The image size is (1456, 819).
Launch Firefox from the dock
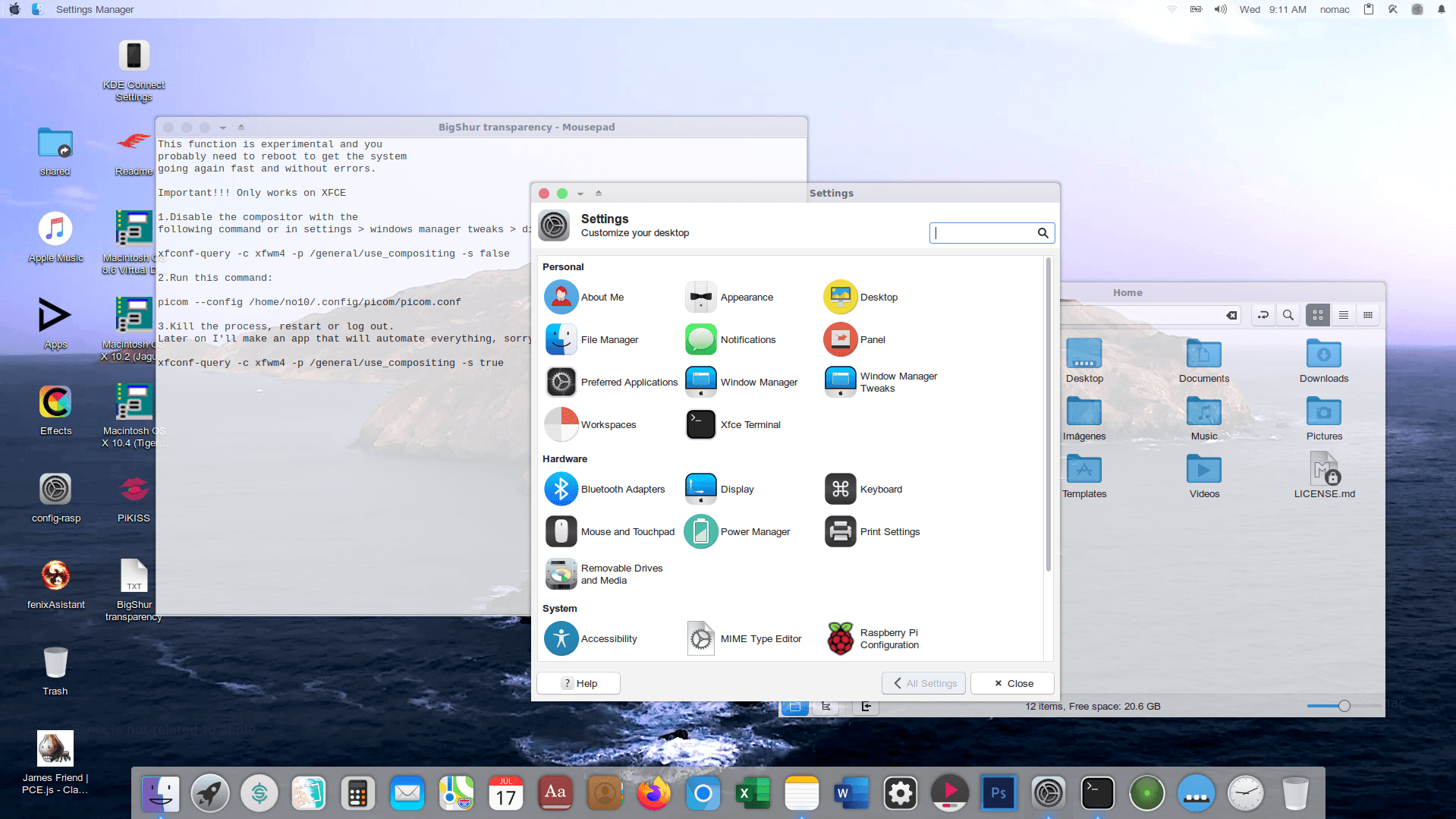point(654,794)
